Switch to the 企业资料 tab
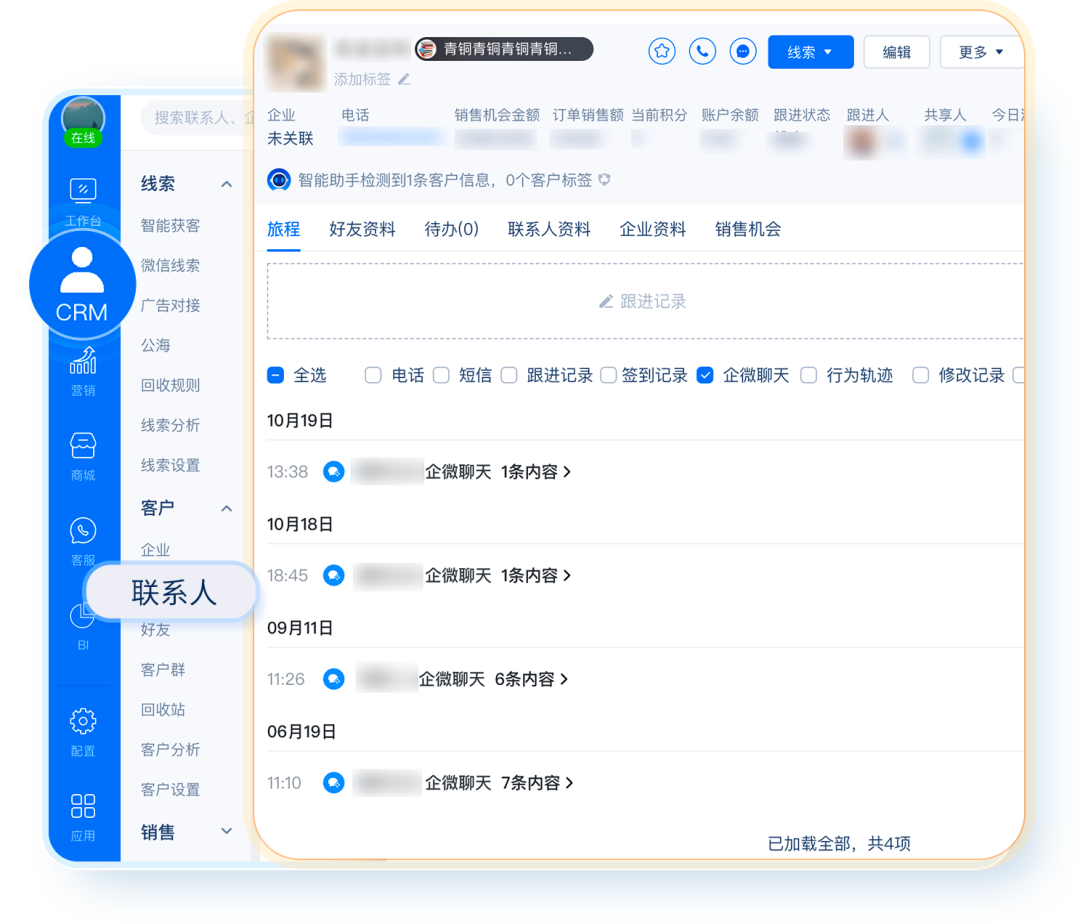Viewport: 1080px width, 924px height. (x=652, y=229)
